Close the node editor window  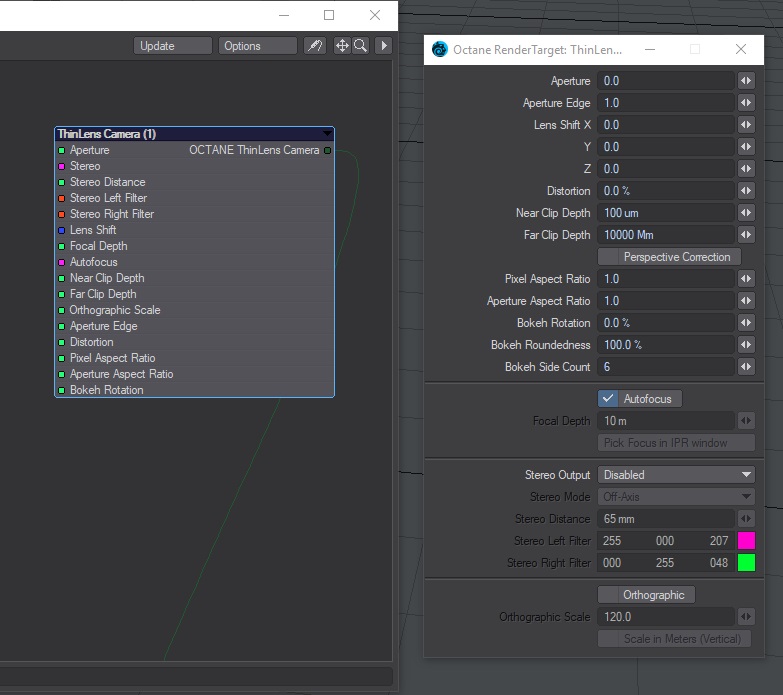click(375, 15)
